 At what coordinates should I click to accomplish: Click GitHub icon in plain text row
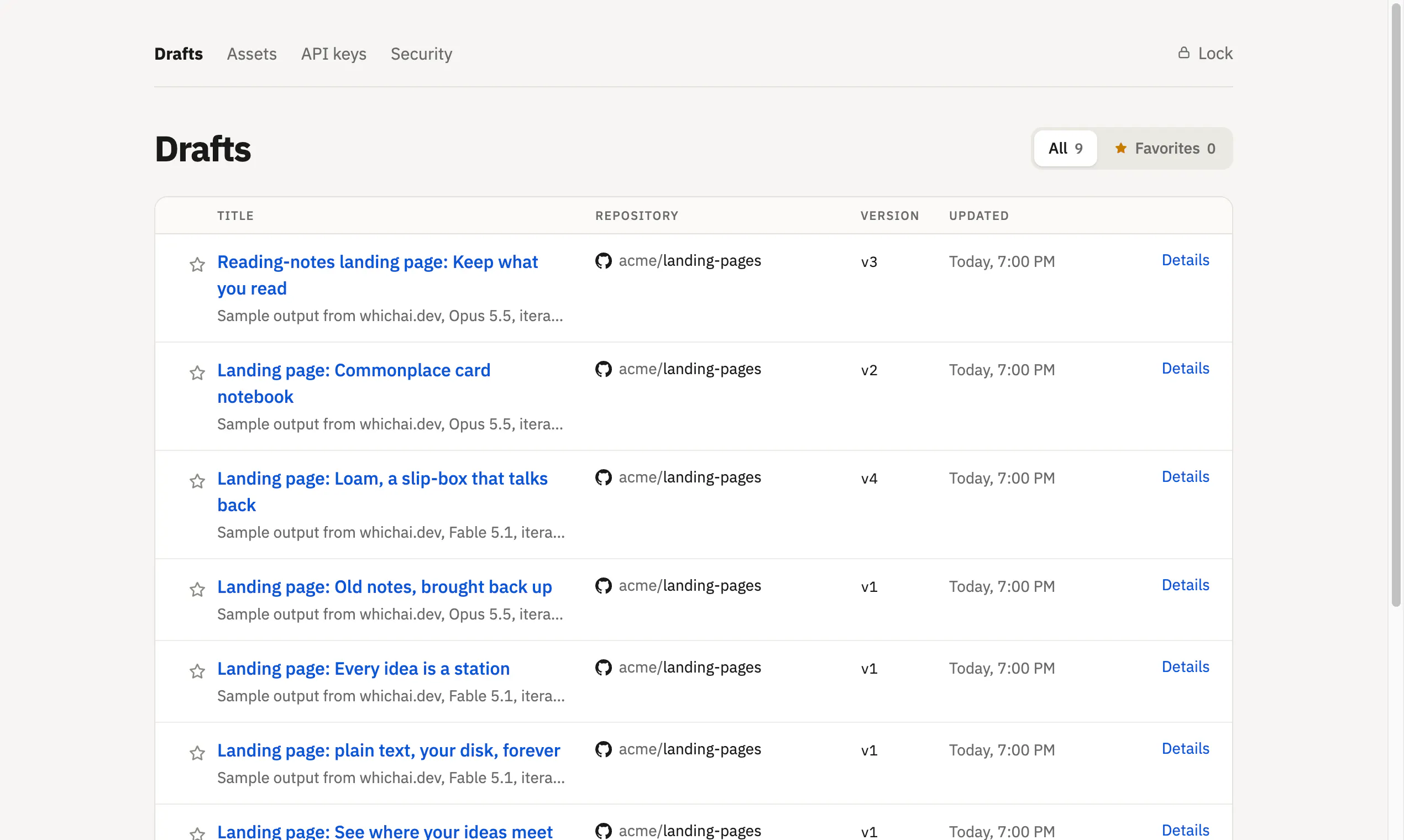coord(604,749)
